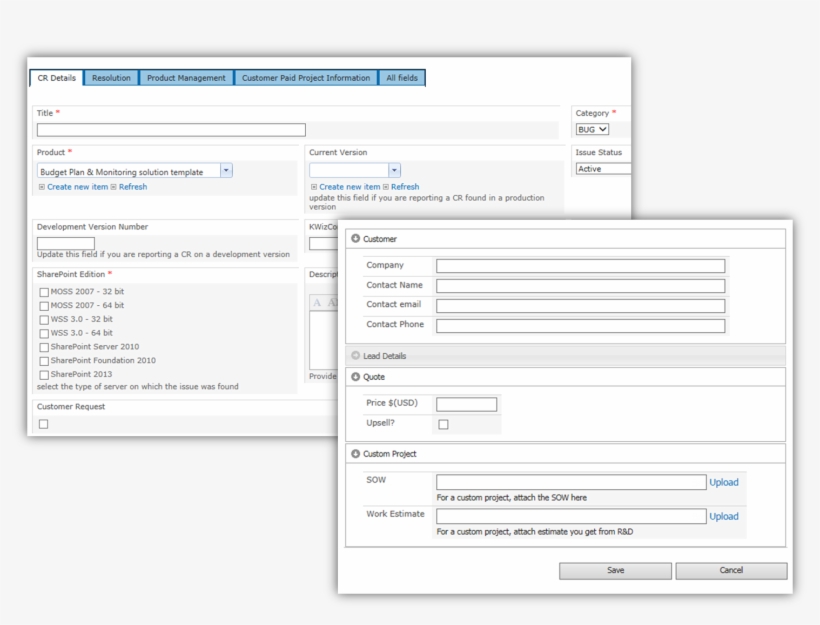Screen dimensions: 820x625
Task: Click inside the Title input field
Action: tap(170, 130)
